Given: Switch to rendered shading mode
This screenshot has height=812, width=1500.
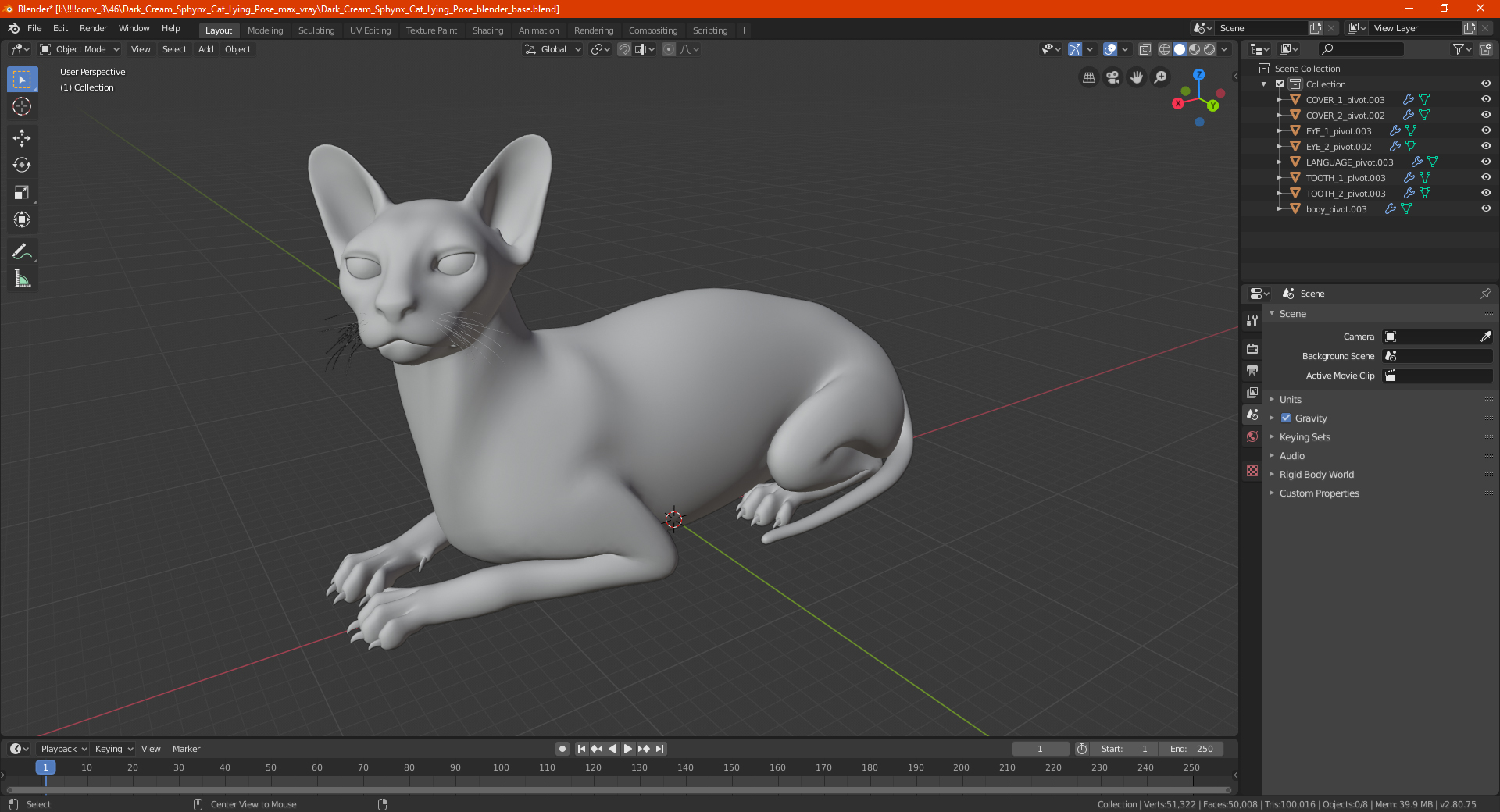Looking at the screenshot, I should [1209, 49].
